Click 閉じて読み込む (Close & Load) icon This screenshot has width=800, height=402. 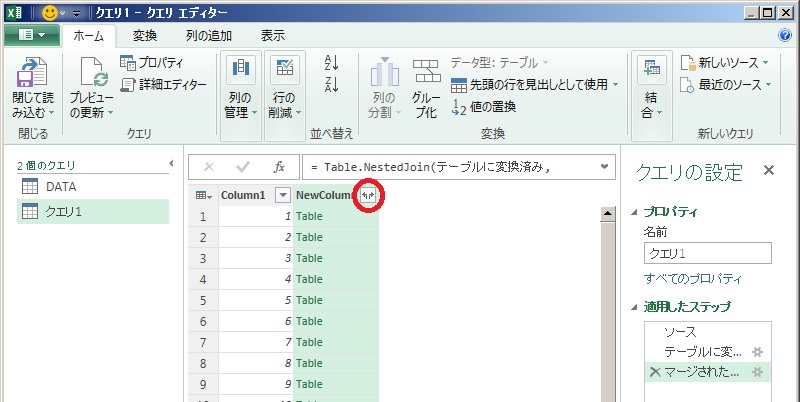[x=33, y=71]
